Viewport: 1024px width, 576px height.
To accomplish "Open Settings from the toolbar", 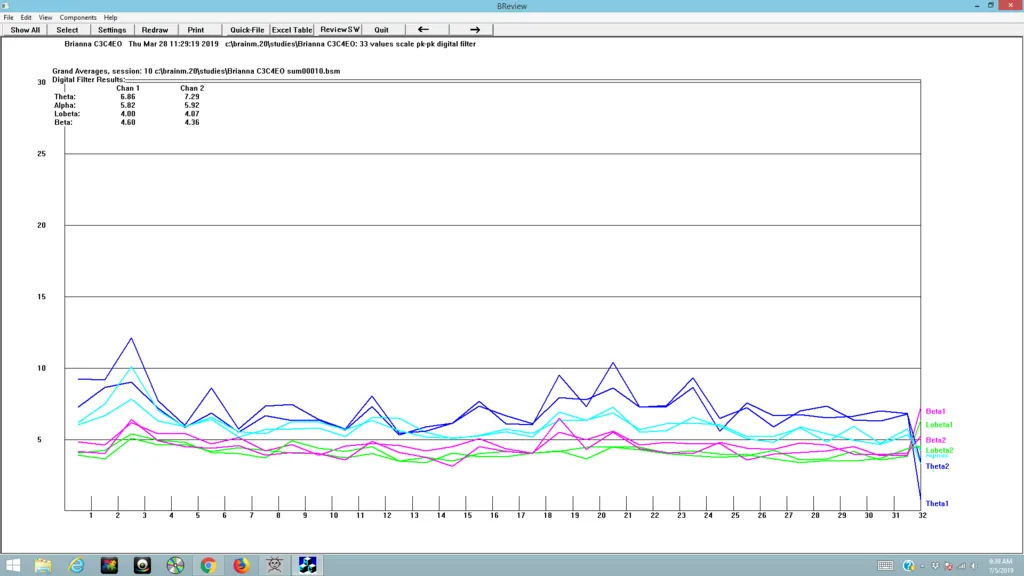I will tap(112, 30).
